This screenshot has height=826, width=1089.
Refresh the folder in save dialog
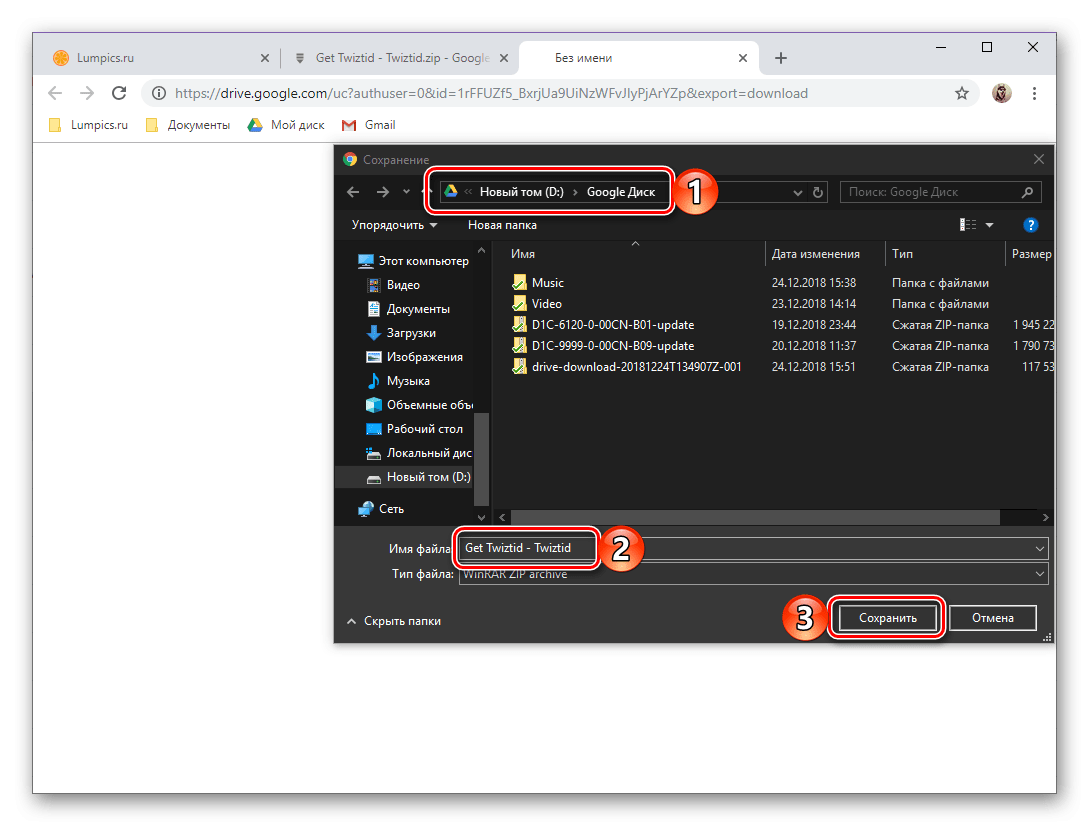(x=818, y=192)
